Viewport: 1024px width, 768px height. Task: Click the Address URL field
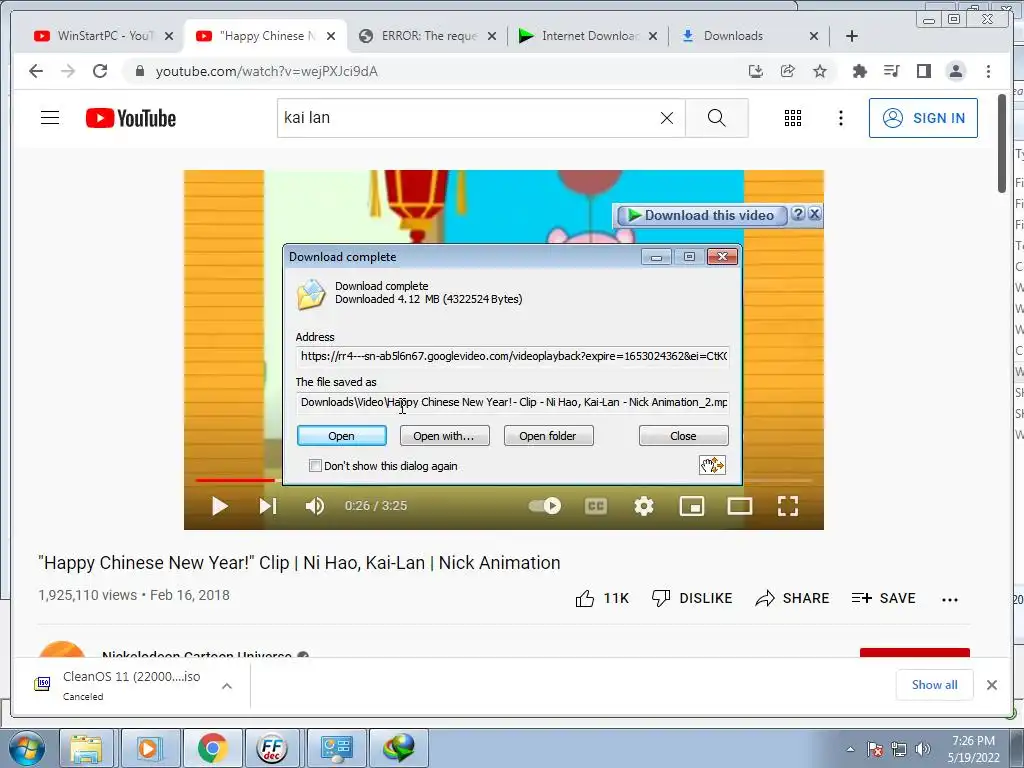click(513, 357)
